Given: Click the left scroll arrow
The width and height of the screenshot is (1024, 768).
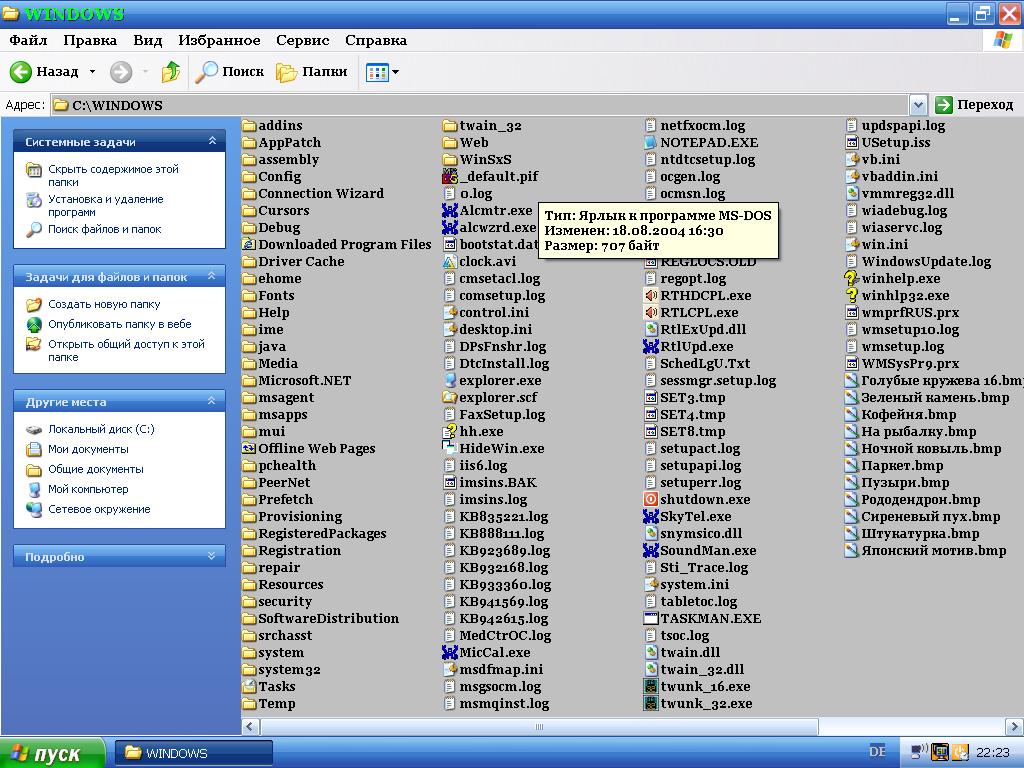Looking at the screenshot, I should point(250,726).
